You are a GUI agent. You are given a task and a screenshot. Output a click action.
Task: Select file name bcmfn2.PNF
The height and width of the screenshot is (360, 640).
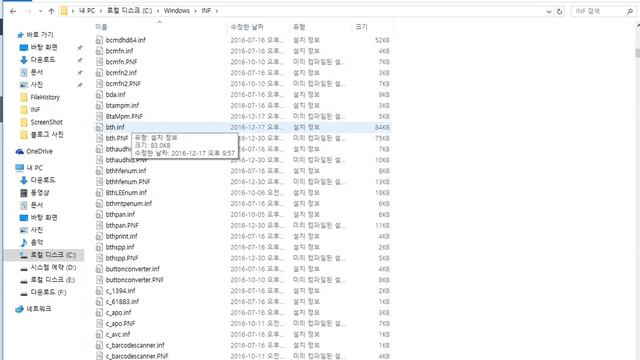click(123, 83)
